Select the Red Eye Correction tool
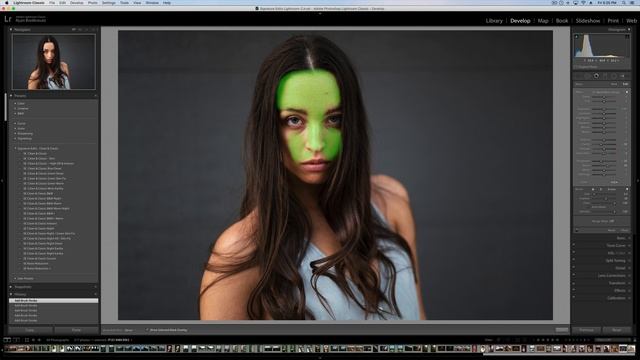This screenshot has width=640, height=360. point(596,76)
